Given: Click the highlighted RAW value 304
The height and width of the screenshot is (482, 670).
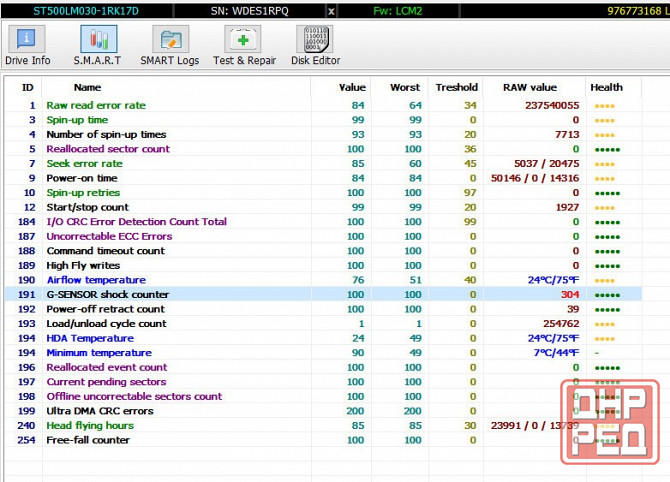Looking at the screenshot, I should [x=570, y=294].
